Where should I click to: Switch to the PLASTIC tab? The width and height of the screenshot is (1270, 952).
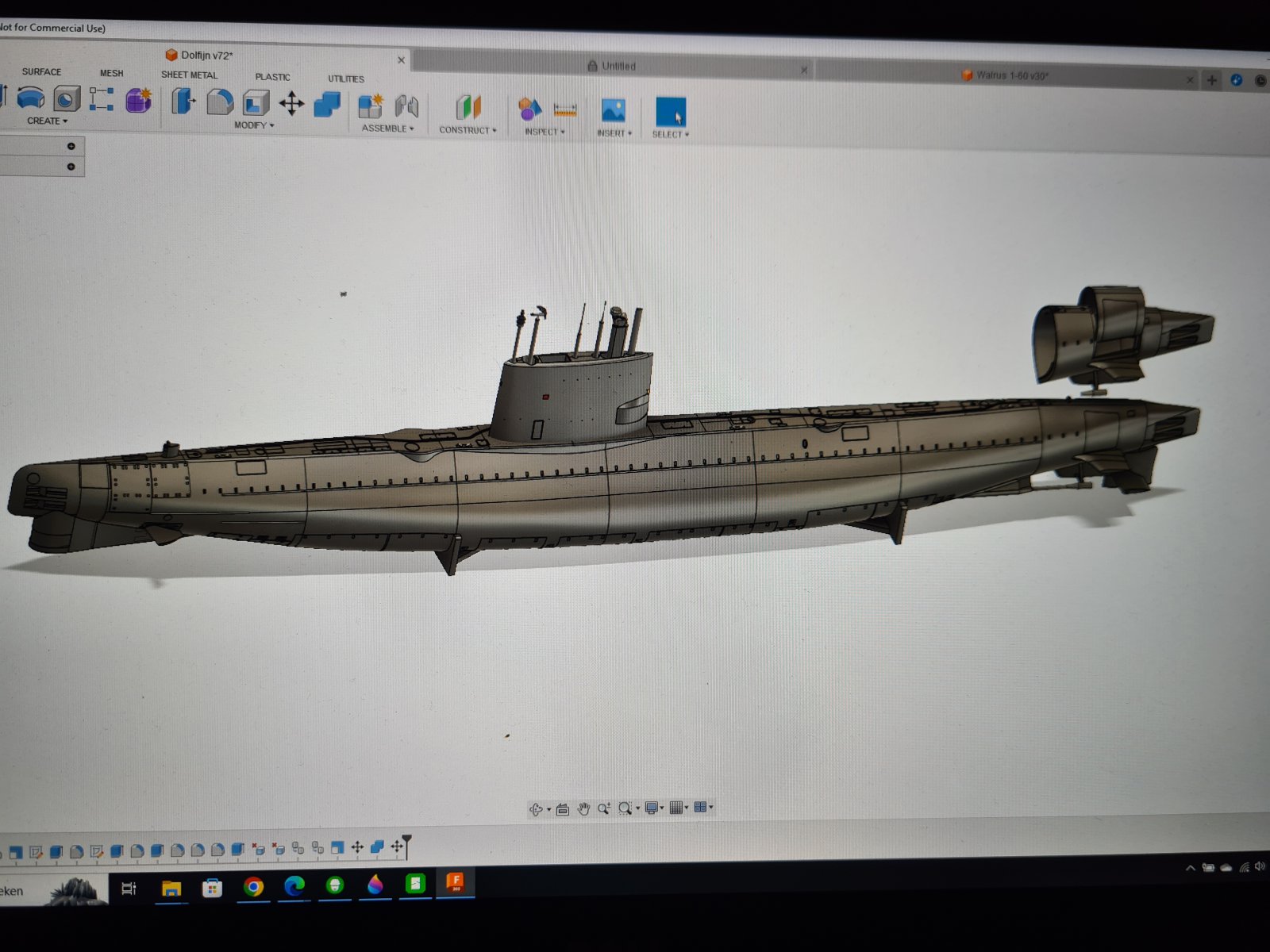click(x=272, y=77)
